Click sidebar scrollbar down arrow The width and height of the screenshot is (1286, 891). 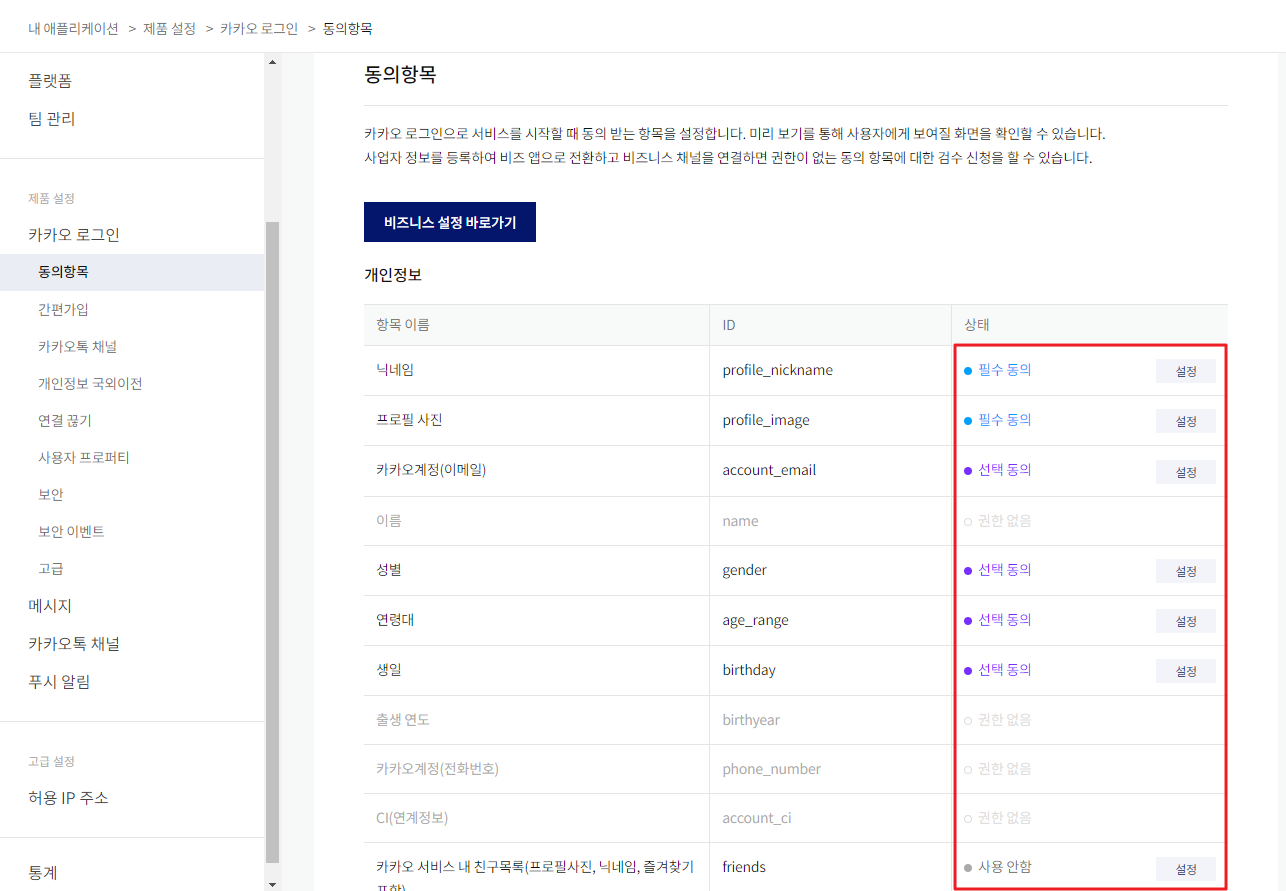(273, 883)
